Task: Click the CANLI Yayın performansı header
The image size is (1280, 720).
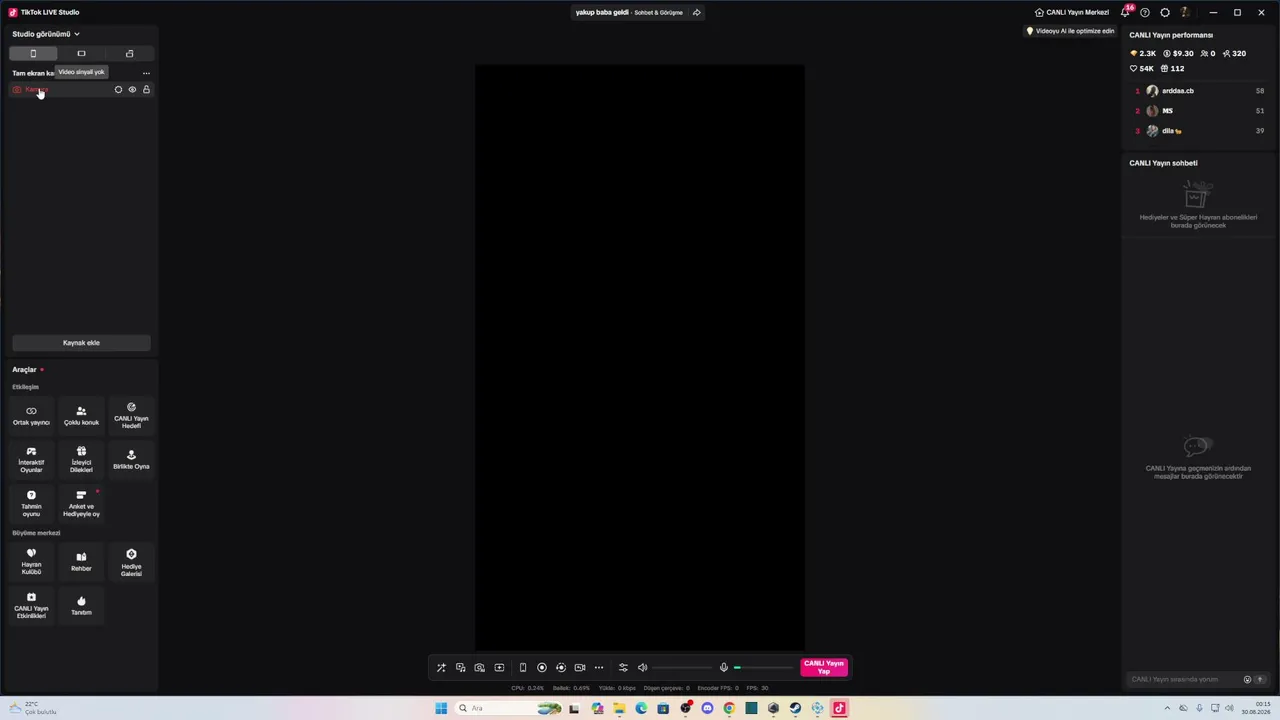Action: 1171,35
